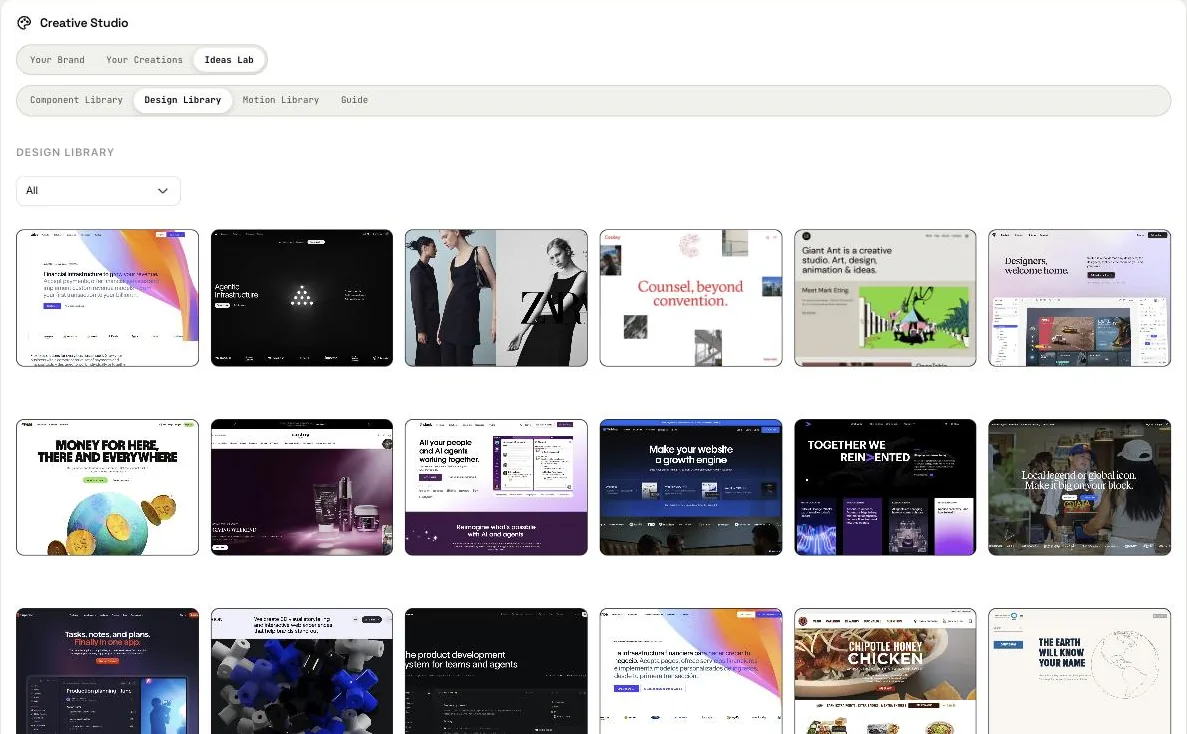Open the 'product development system for teams' thumbnail
This screenshot has width=1187, height=734.
(x=496, y=671)
